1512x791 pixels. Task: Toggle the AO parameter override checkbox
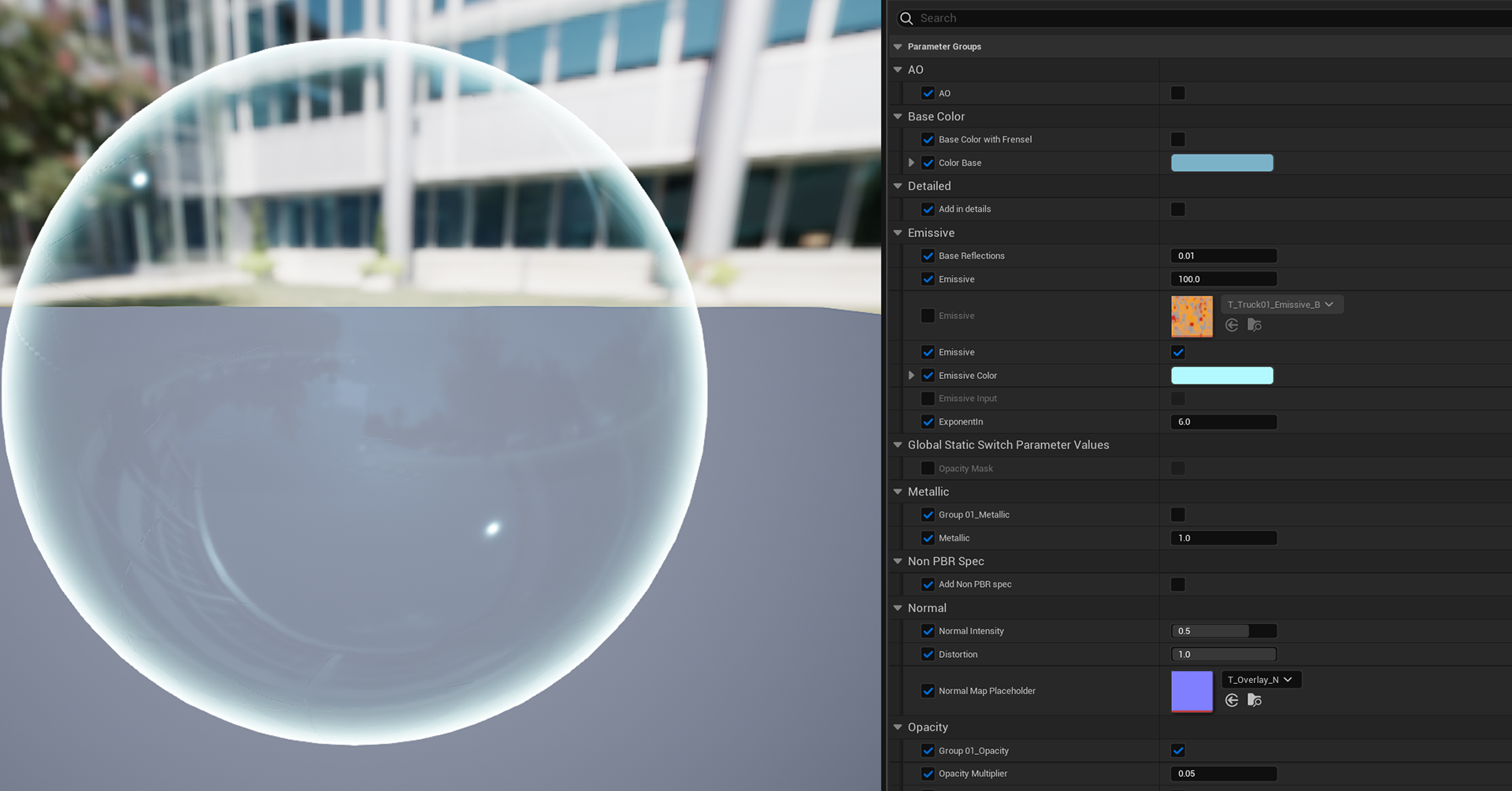(928, 93)
